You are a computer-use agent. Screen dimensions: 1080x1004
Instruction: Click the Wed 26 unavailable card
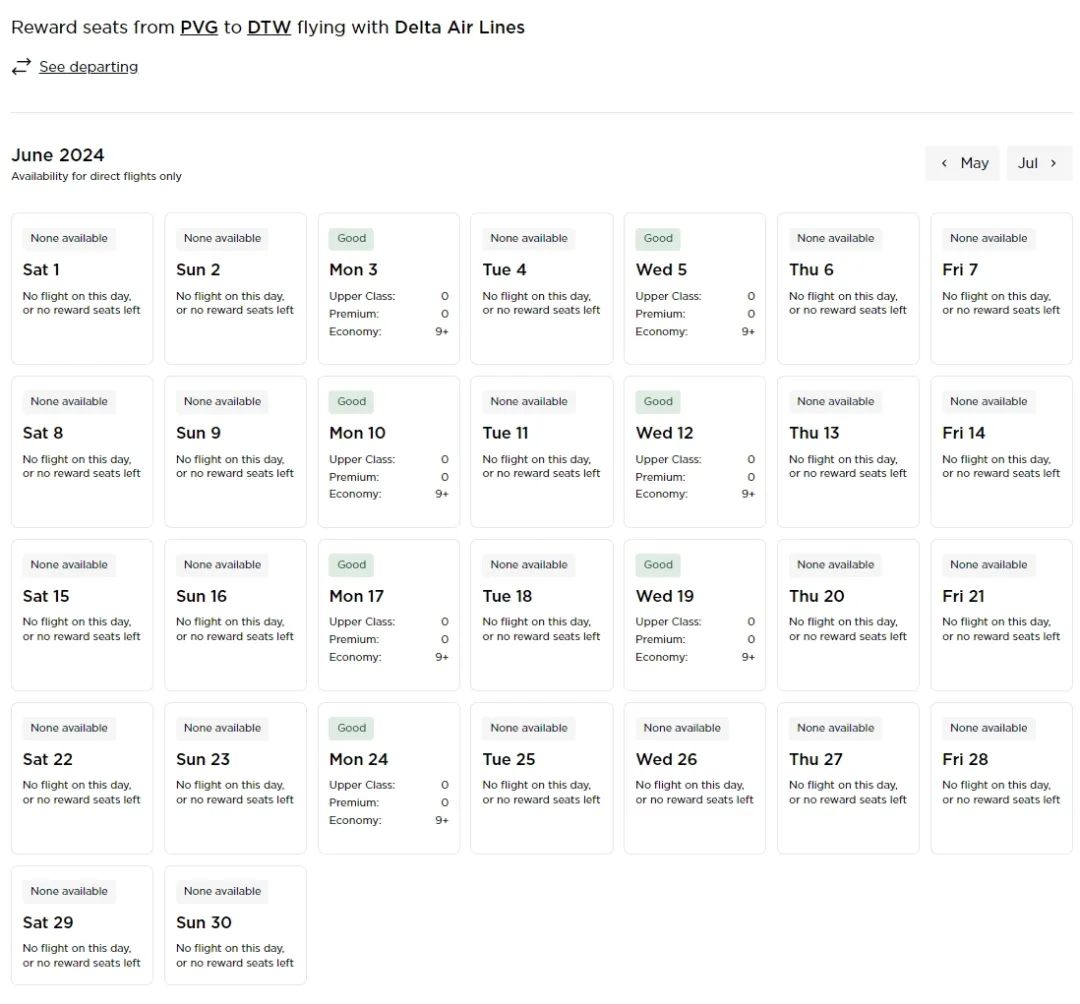(694, 777)
